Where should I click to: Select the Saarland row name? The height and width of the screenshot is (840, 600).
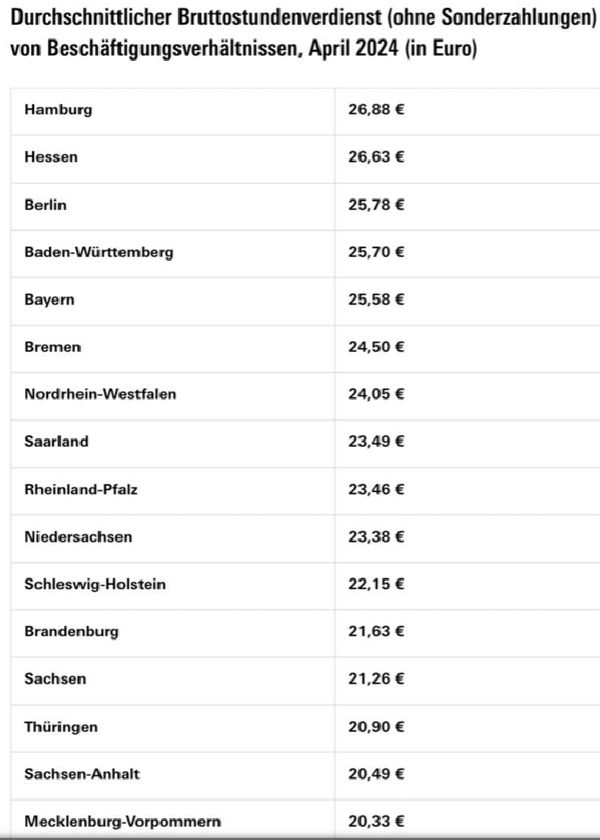click(57, 442)
